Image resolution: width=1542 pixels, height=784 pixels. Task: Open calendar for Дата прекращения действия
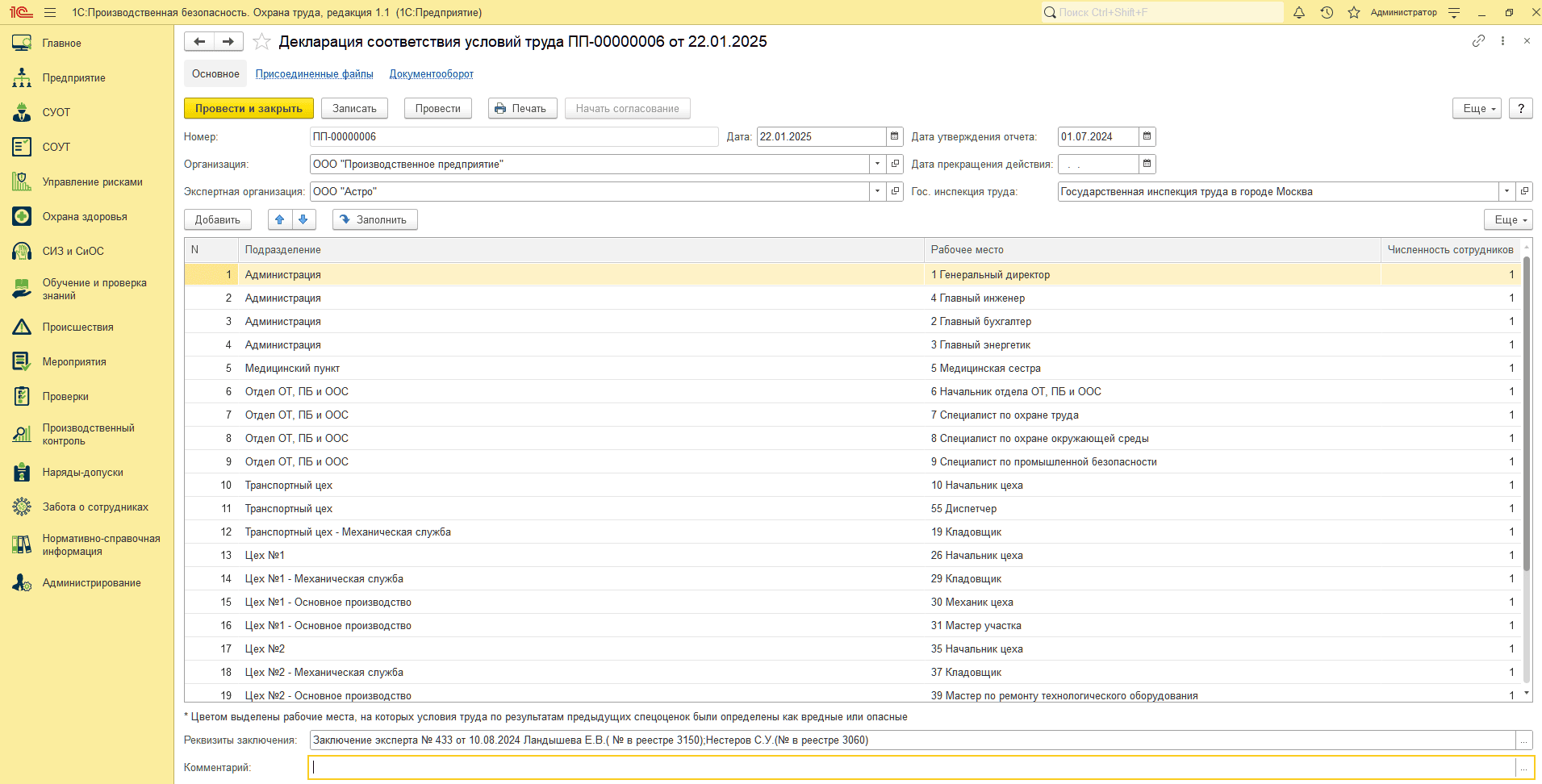[1147, 165]
